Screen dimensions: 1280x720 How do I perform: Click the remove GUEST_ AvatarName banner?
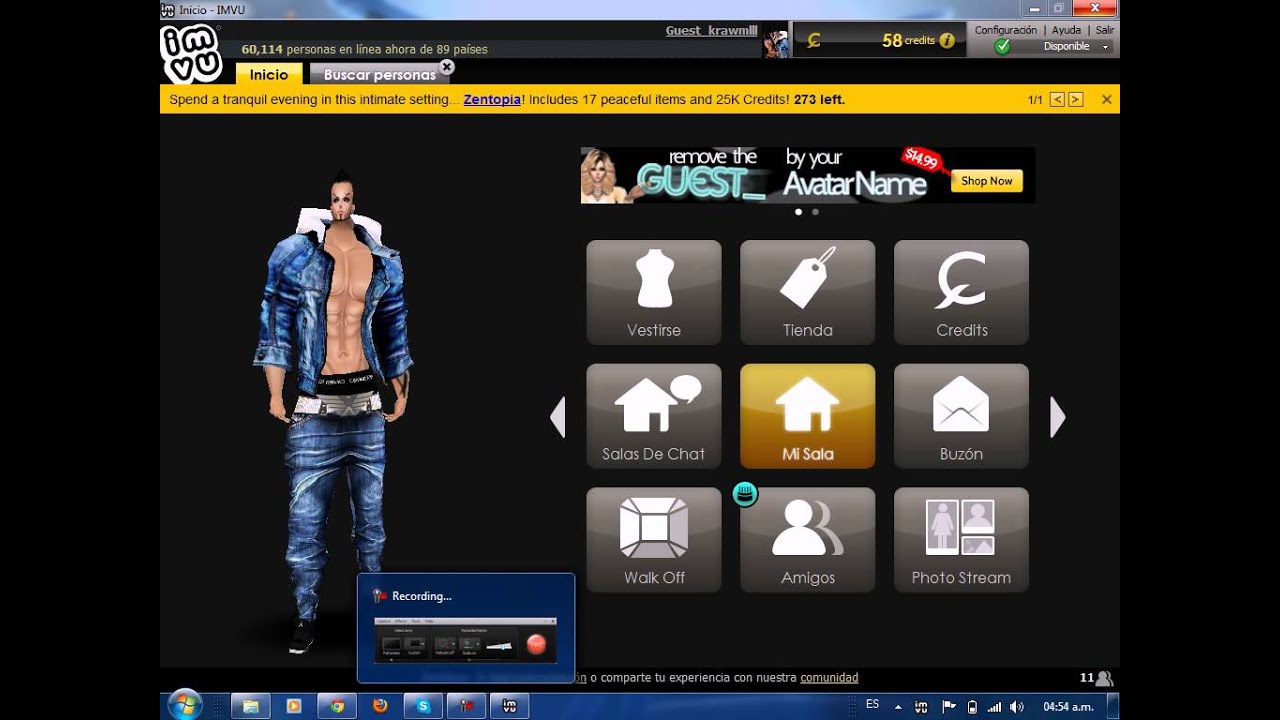(808, 175)
